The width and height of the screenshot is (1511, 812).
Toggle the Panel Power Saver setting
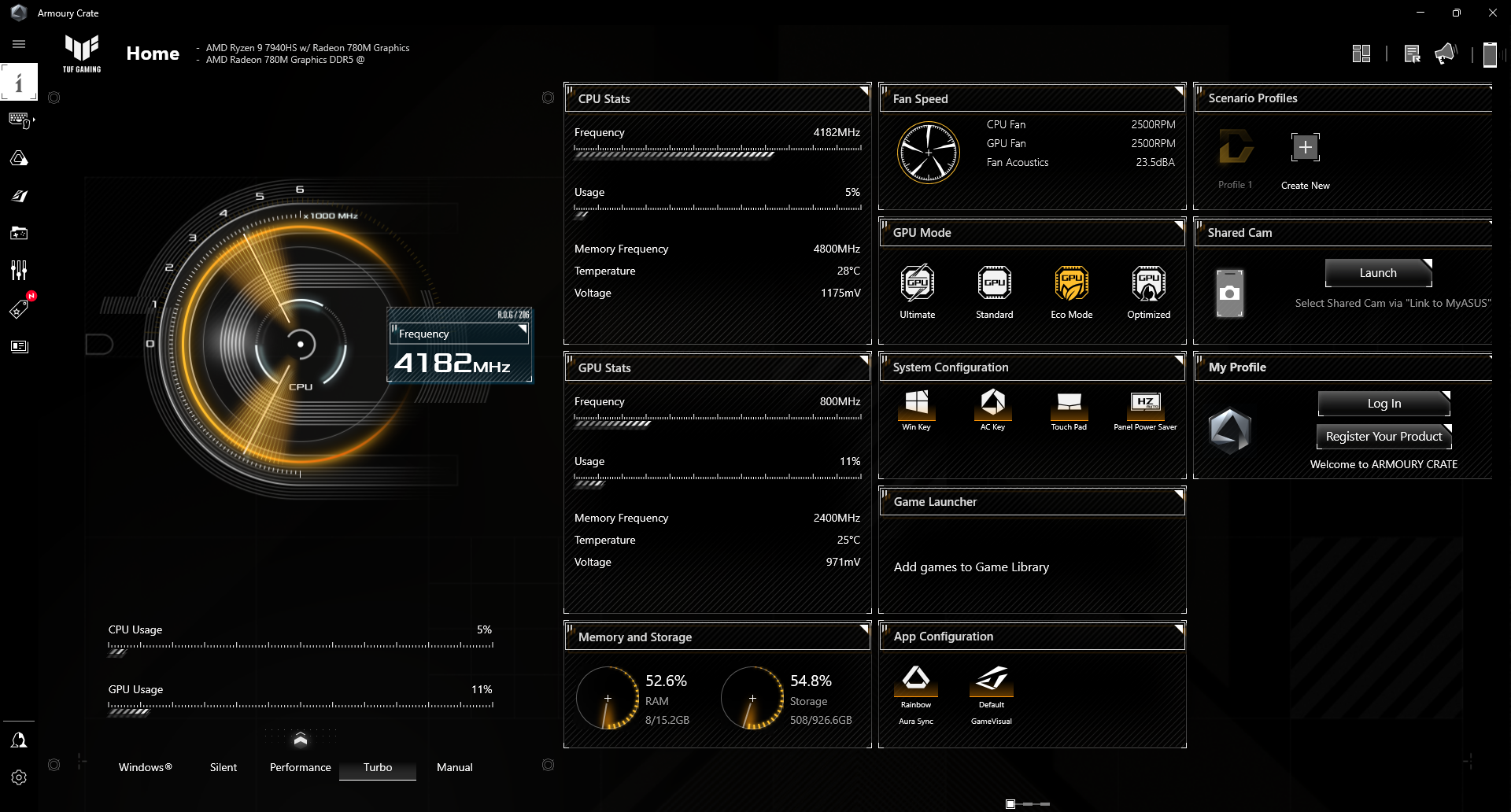point(1145,410)
